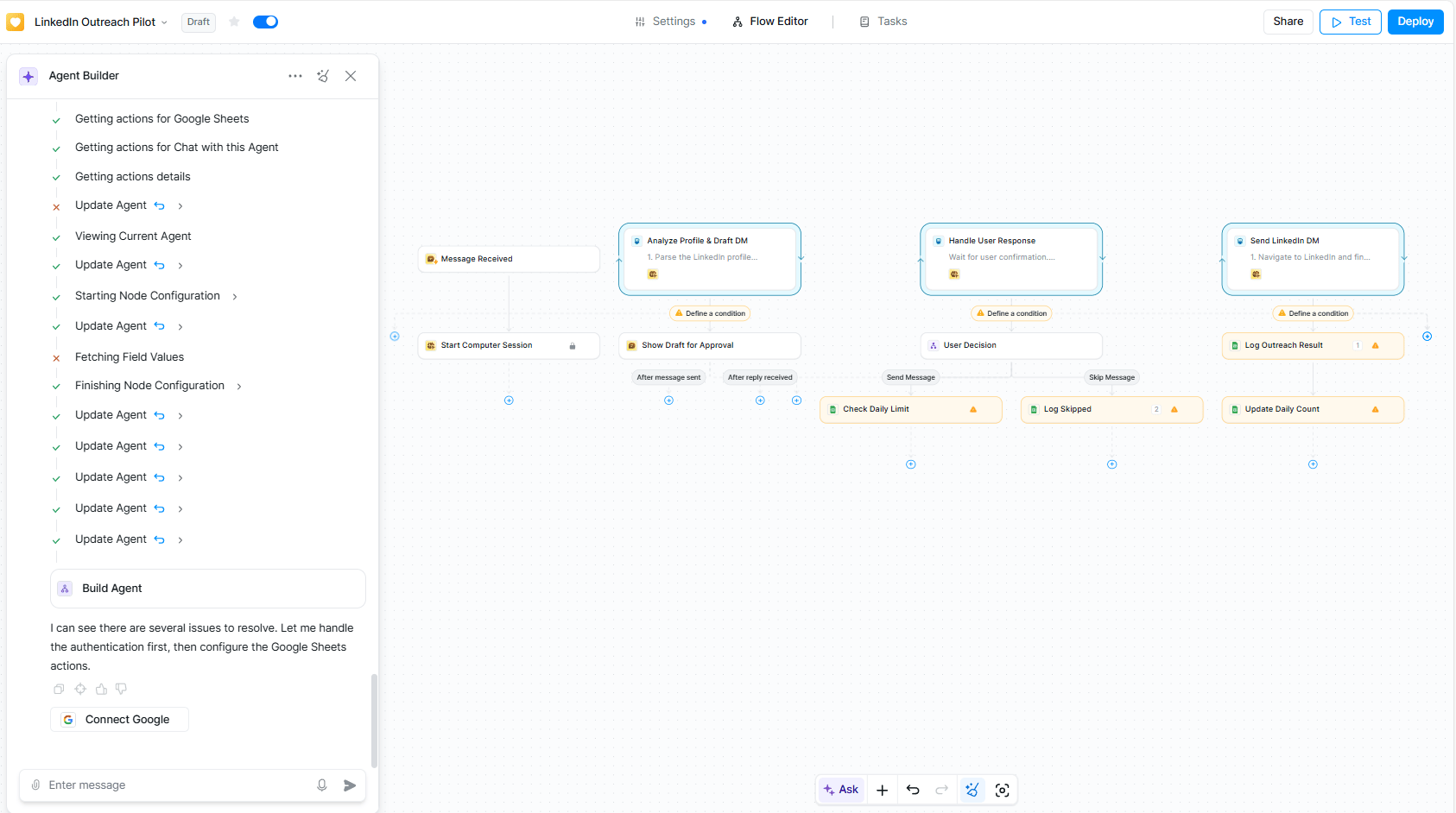This screenshot has width=1456, height=813.
Task: Expand the failed Update Agent step
Action: tap(180, 206)
